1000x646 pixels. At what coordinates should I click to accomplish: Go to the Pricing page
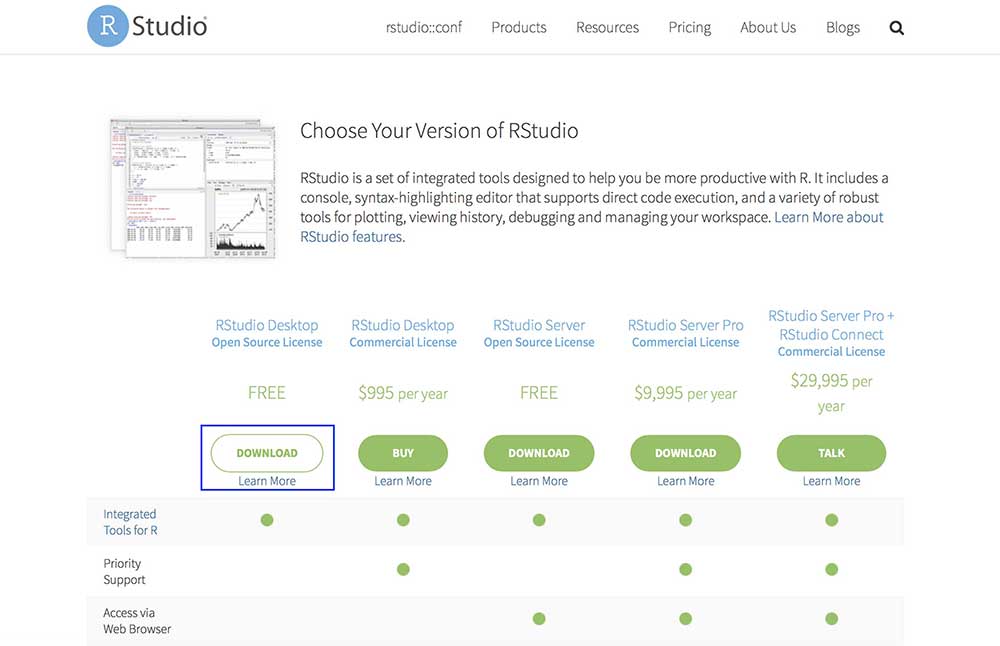[x=689, y=27]
